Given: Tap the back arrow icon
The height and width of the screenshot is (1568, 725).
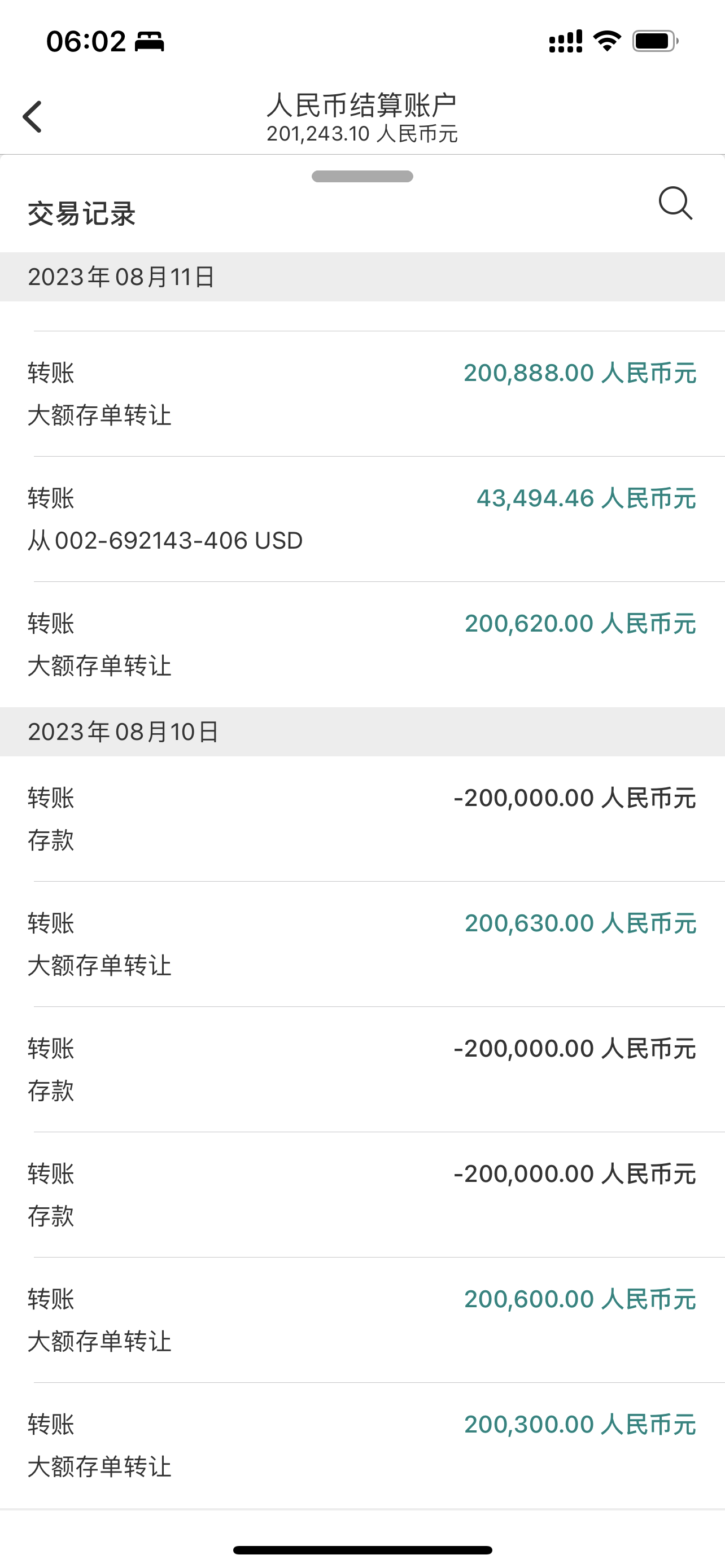Looking at the screenshot, I should 32,116.
